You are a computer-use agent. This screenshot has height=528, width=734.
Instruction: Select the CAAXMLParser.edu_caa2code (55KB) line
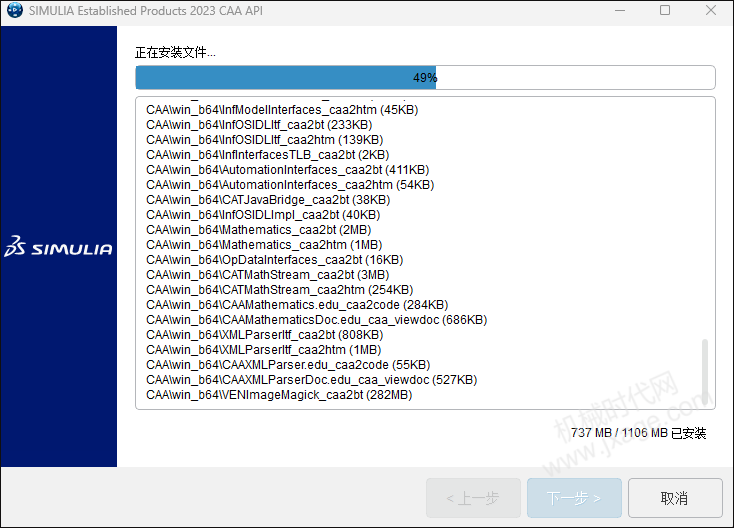tap(288, 365)
